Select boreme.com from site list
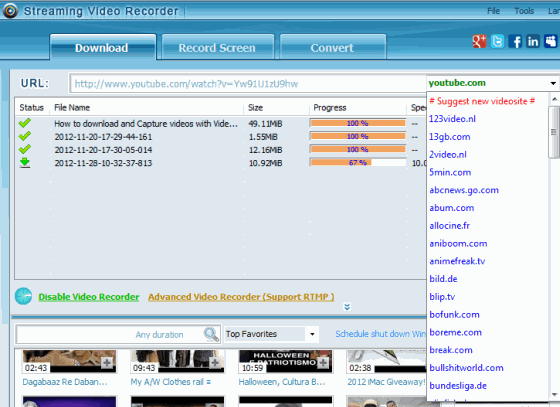The height and width of the screenshot is (407, 560). tap(455, 332)
